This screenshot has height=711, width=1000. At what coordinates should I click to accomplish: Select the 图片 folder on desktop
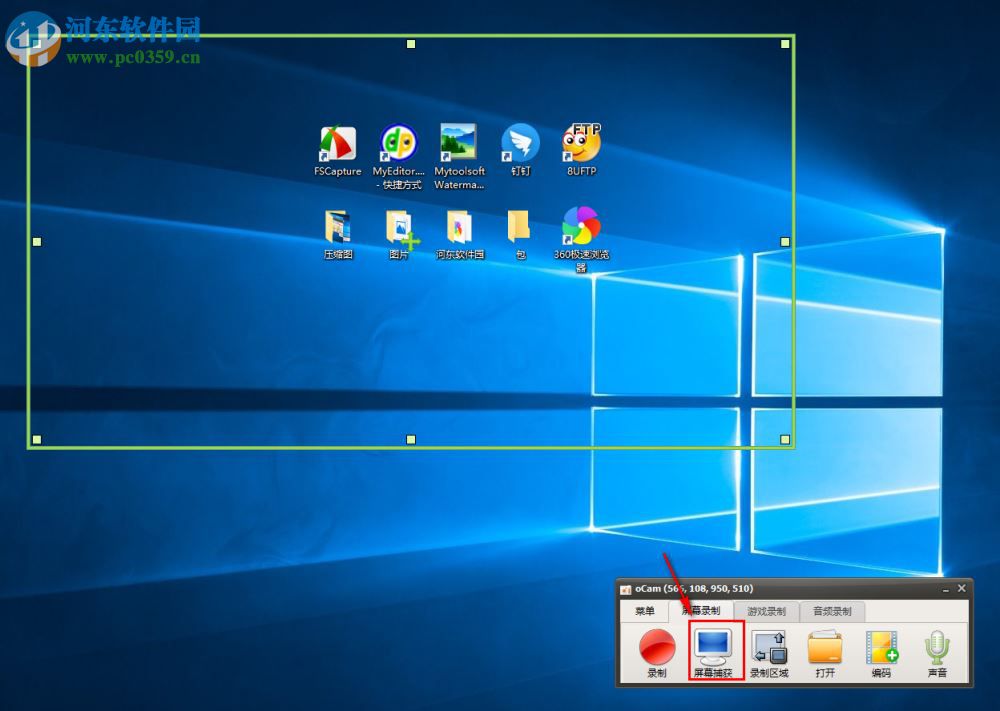pyautogui.click(x=400, y=235)
